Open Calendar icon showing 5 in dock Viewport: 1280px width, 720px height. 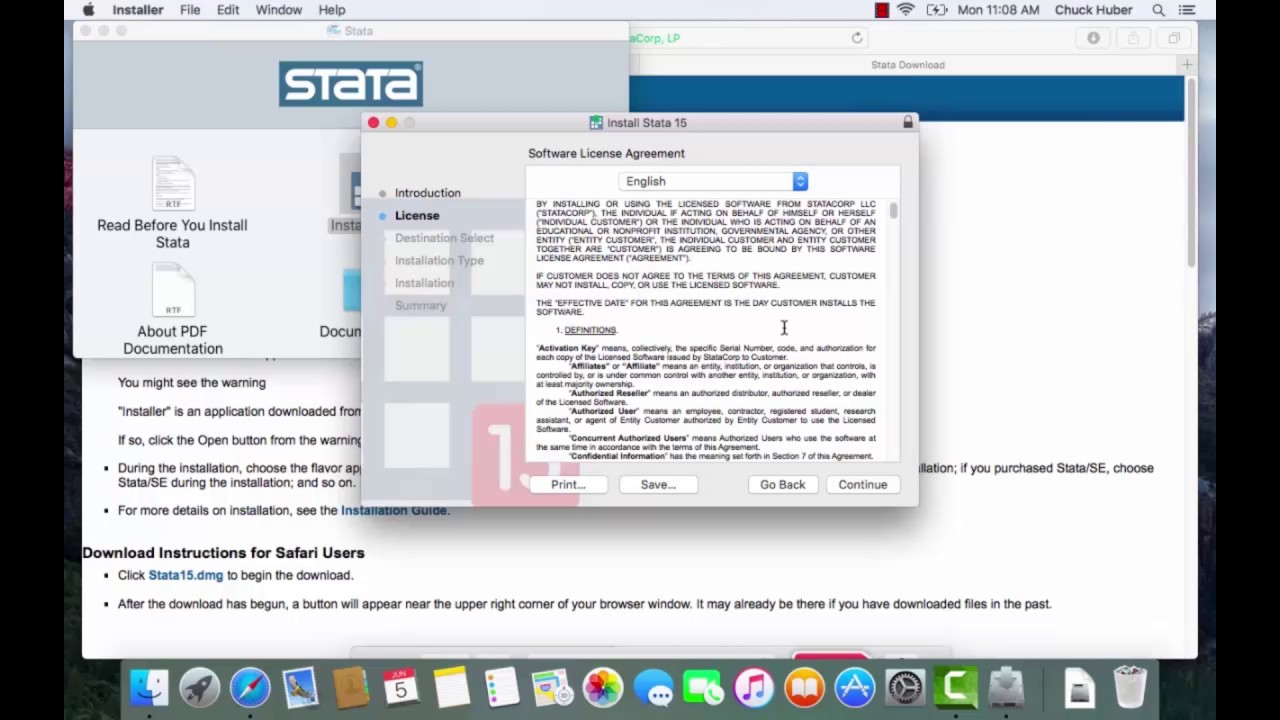(401, 688)
